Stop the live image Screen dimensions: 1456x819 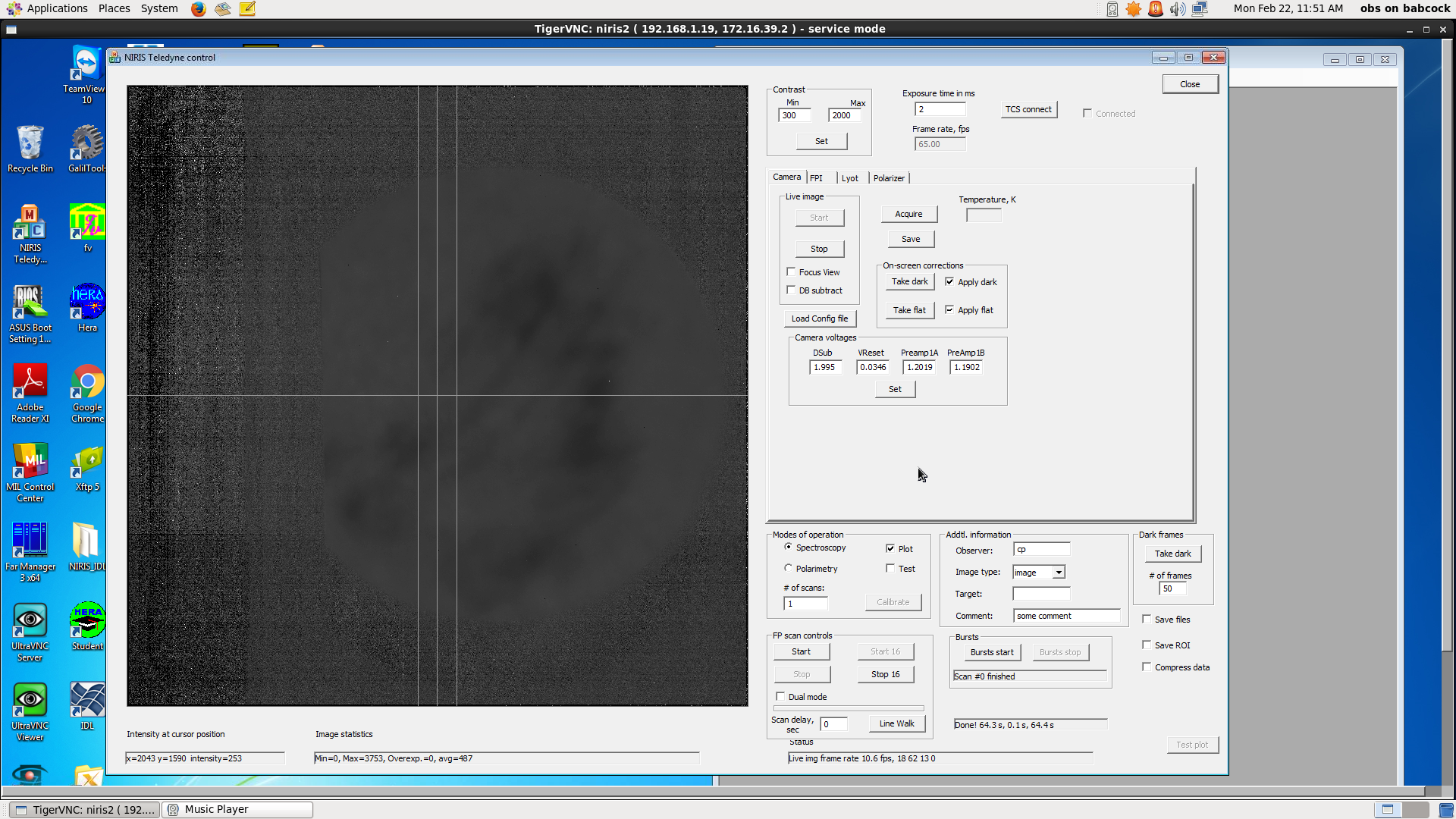click(819, 249)
